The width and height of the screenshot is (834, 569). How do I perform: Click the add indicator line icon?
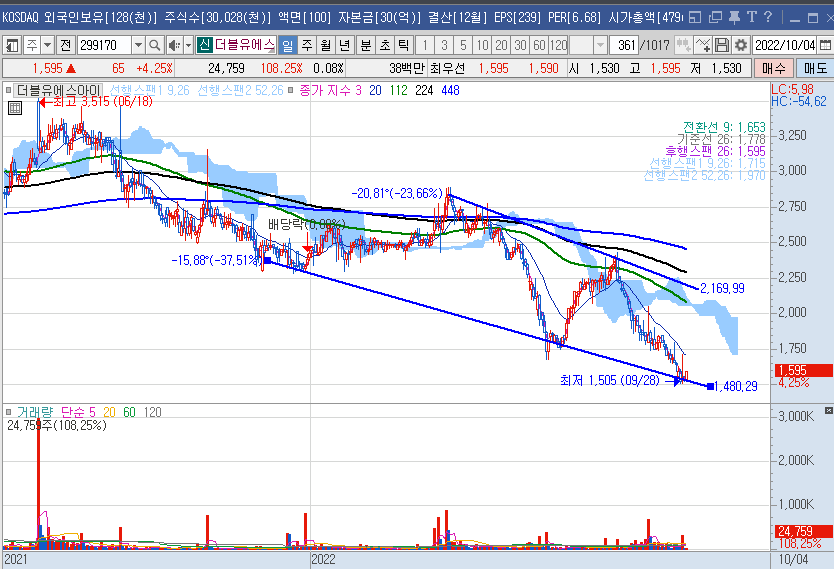[703, 45]
